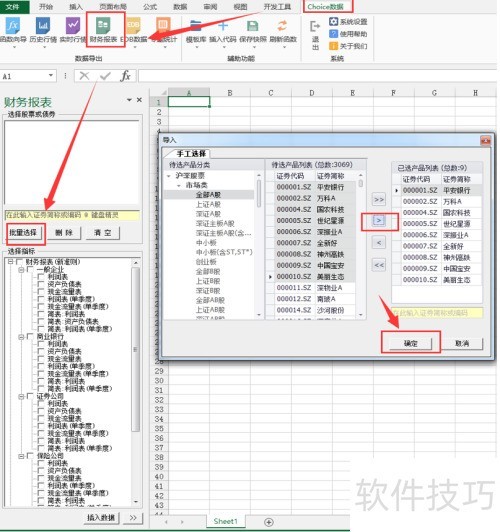Check the 一般企业 checkbox
The height and width of the screenshot is (532, 500).
pos(30,269)
